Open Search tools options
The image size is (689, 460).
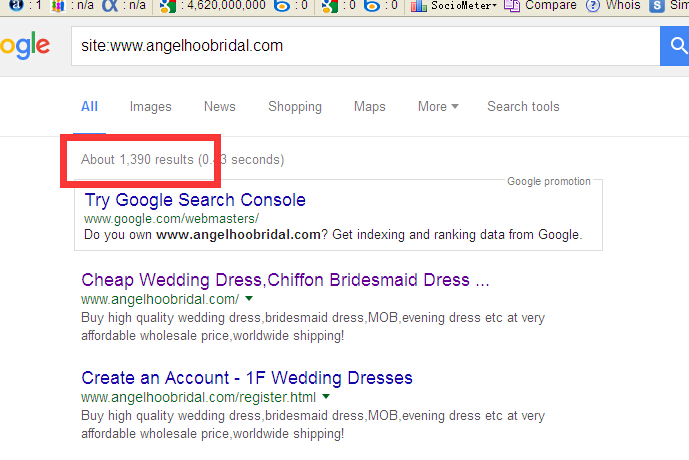[x=523, y=106]
